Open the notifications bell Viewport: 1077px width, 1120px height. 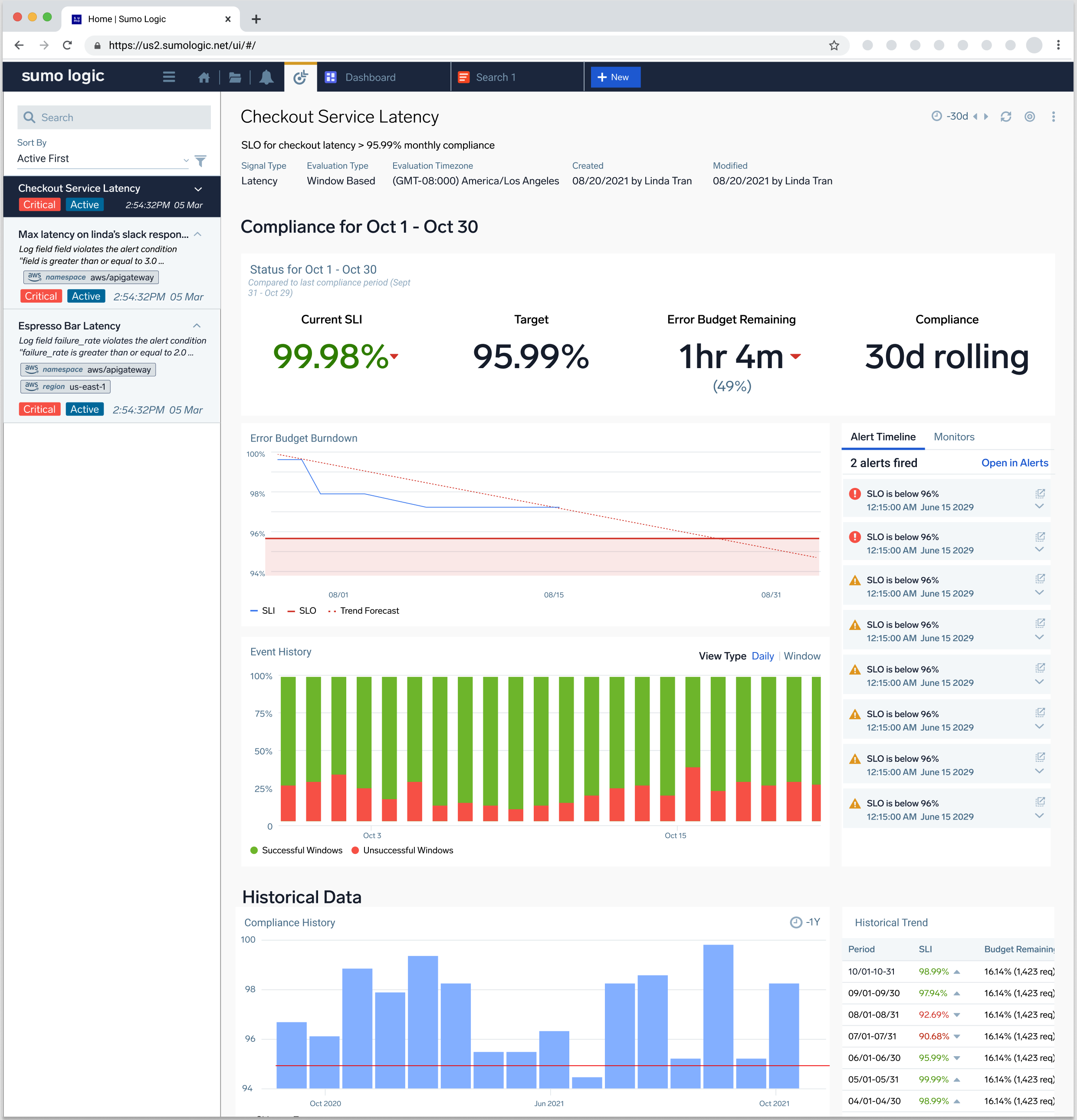pyautogui.click(x=267, y=76)
